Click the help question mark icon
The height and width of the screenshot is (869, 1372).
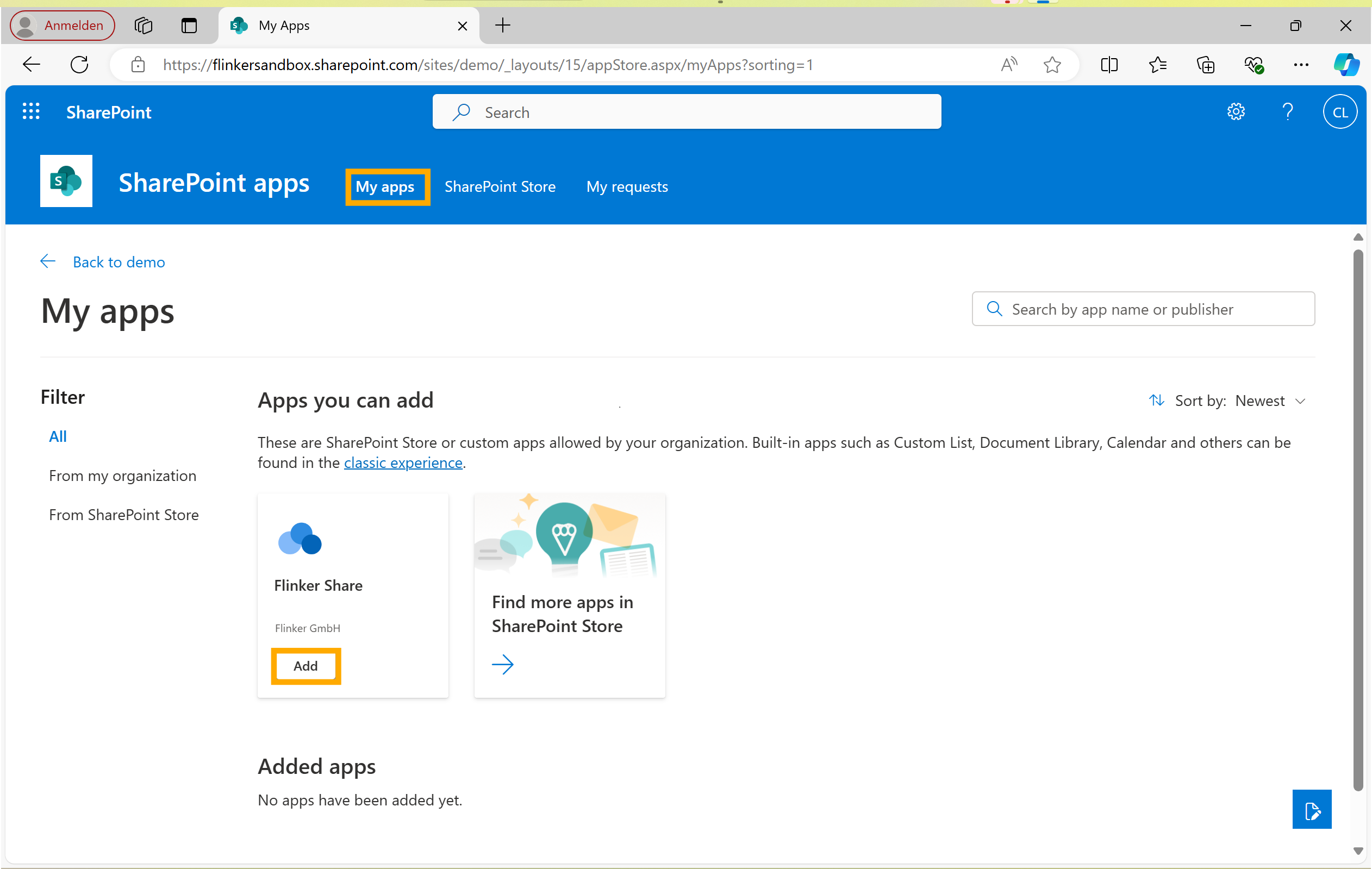pos(1288,111)
